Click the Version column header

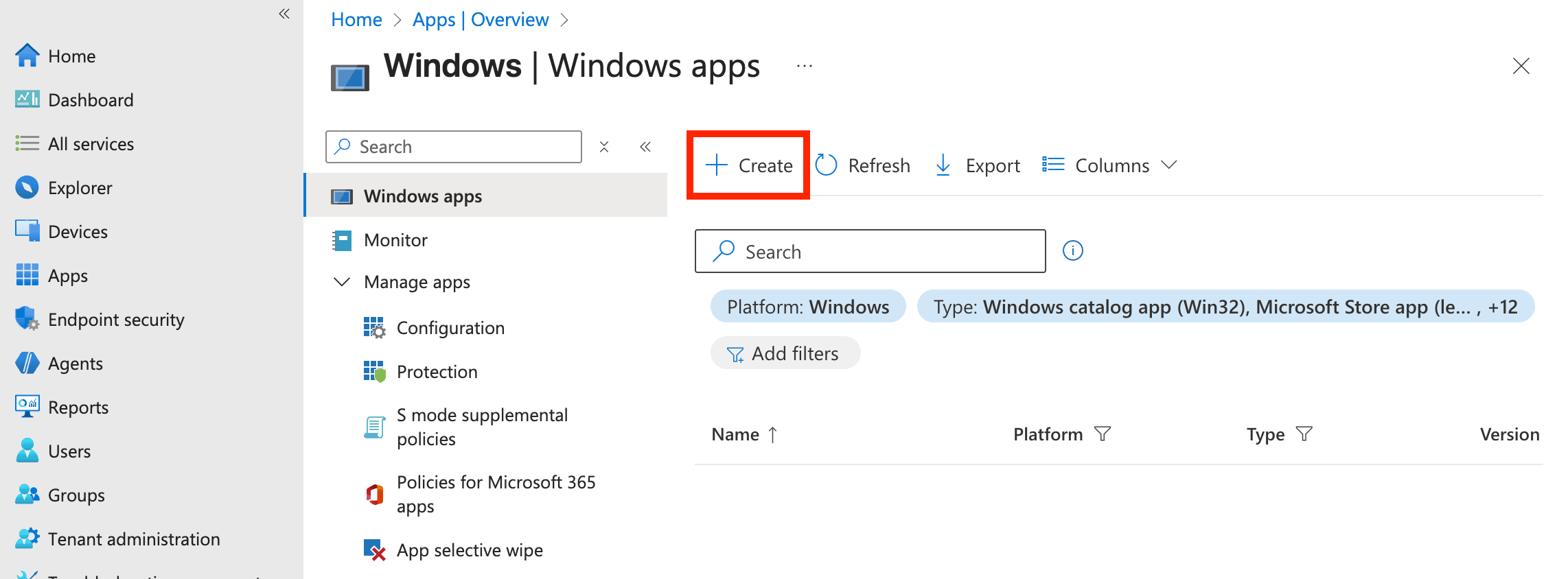pos(1510,434)
